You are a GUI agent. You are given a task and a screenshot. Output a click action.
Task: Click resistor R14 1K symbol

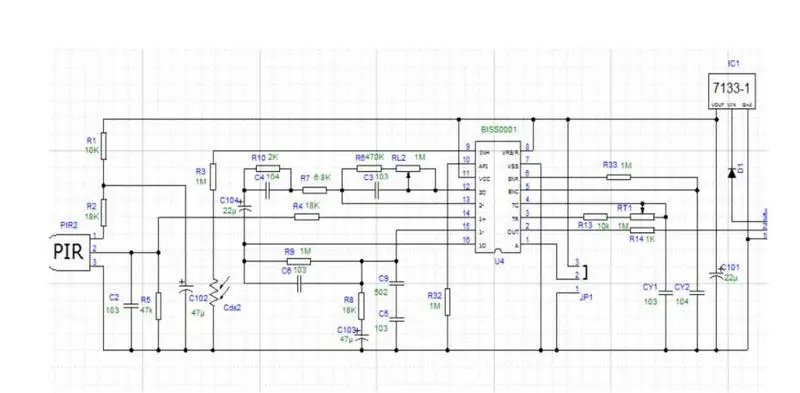pyautogui.click(x=642, y=230)
